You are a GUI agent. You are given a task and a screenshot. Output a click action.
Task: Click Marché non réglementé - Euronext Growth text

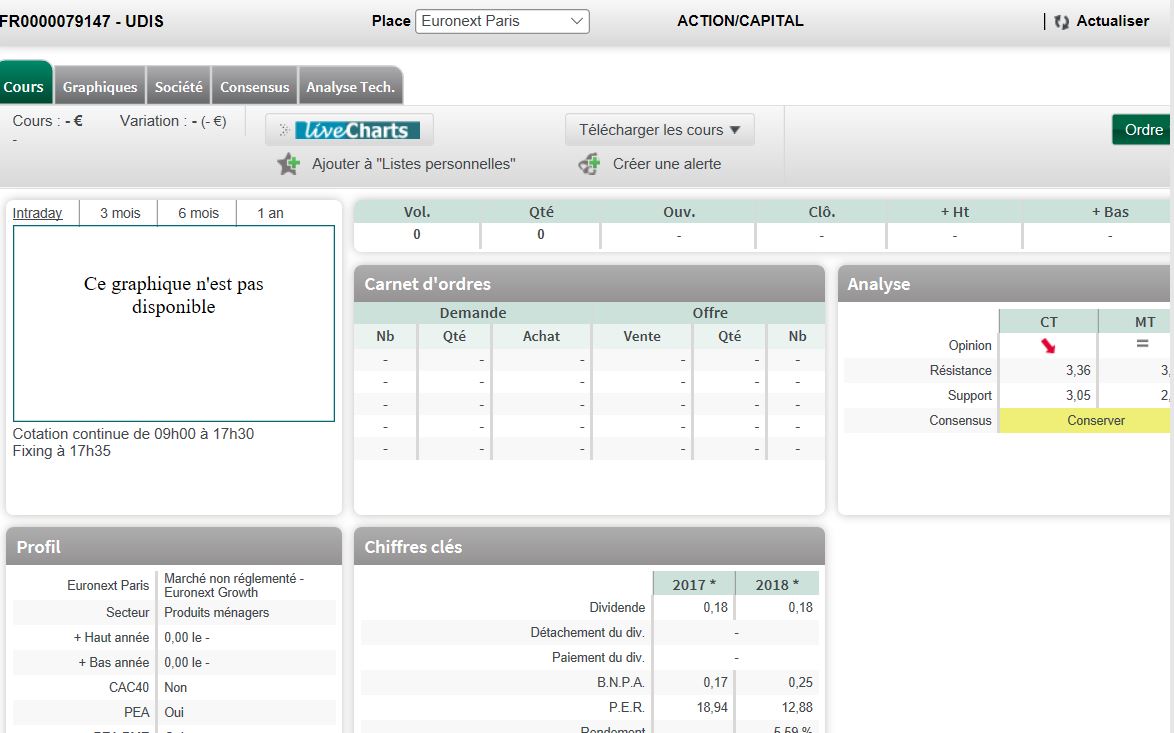234,586
